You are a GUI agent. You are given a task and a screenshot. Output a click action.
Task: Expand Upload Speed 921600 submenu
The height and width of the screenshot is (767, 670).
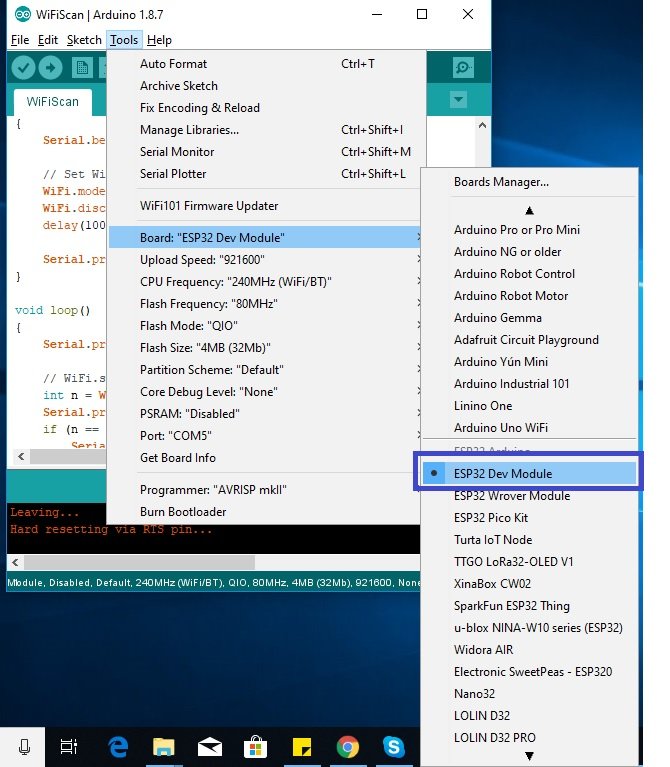click(x=264, y=260)
